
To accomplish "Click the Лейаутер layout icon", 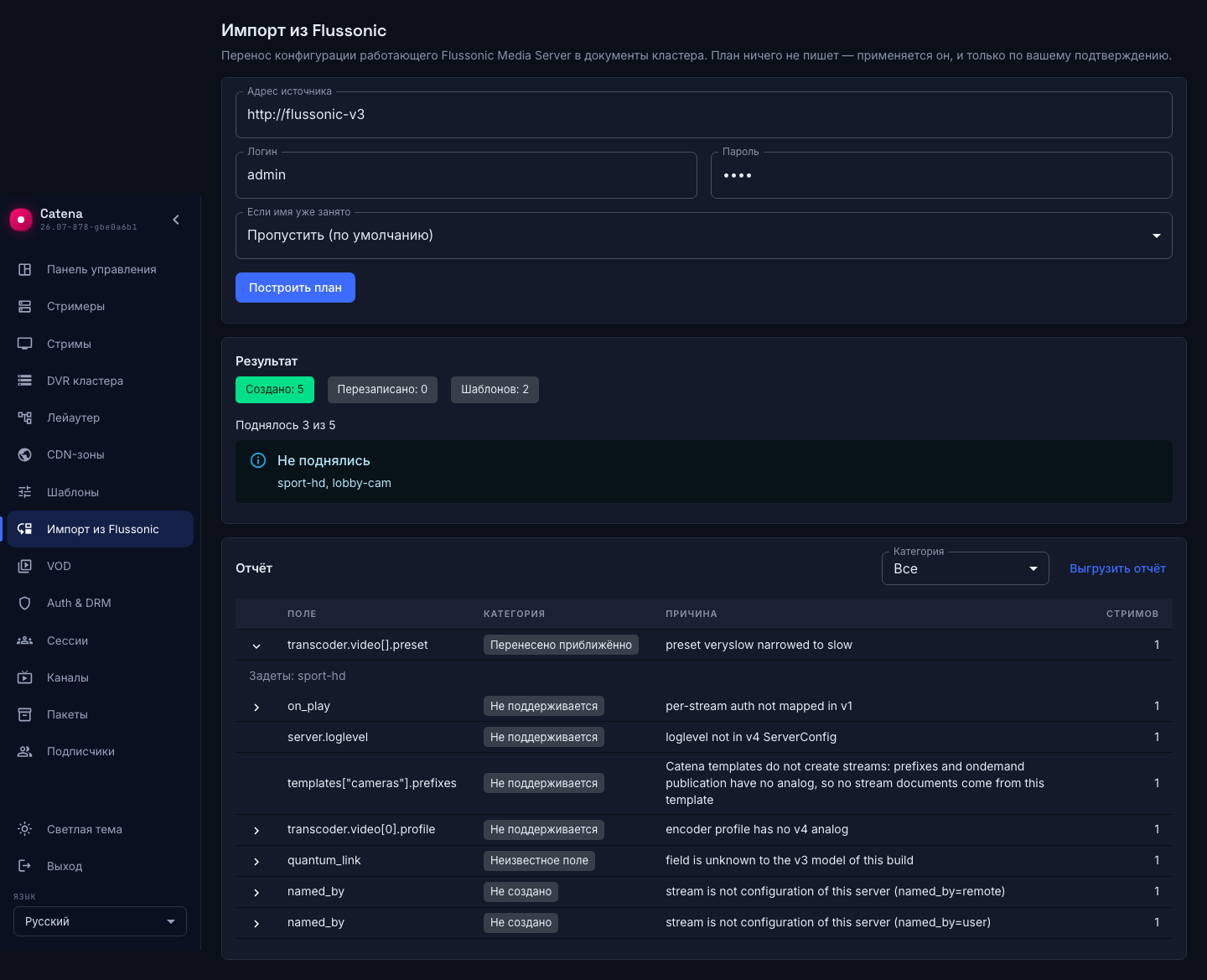I will (x=25, y=417).
